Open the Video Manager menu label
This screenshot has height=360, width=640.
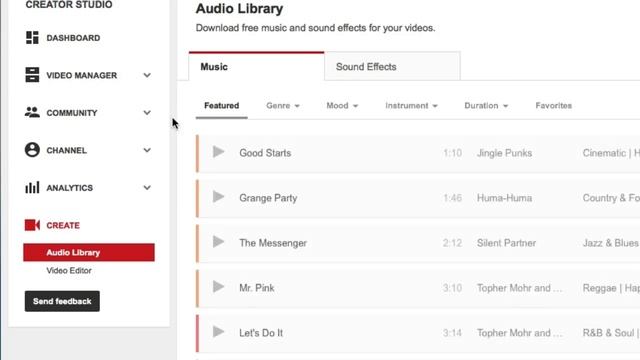point(82,76)
